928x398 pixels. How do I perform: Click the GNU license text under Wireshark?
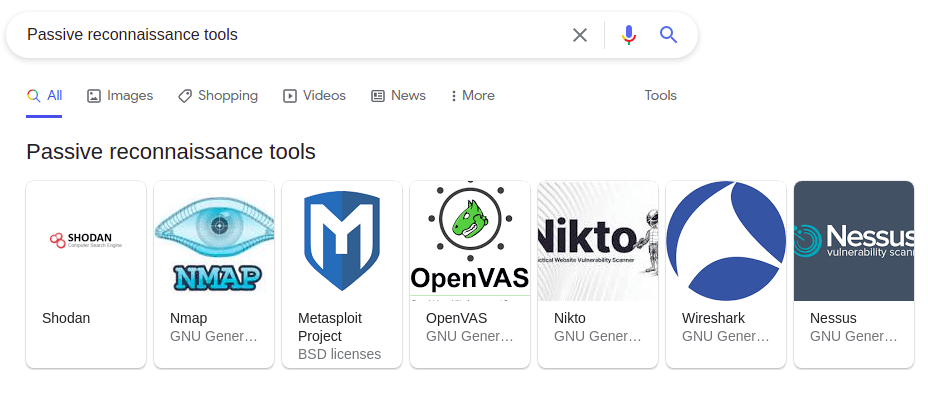726,337
